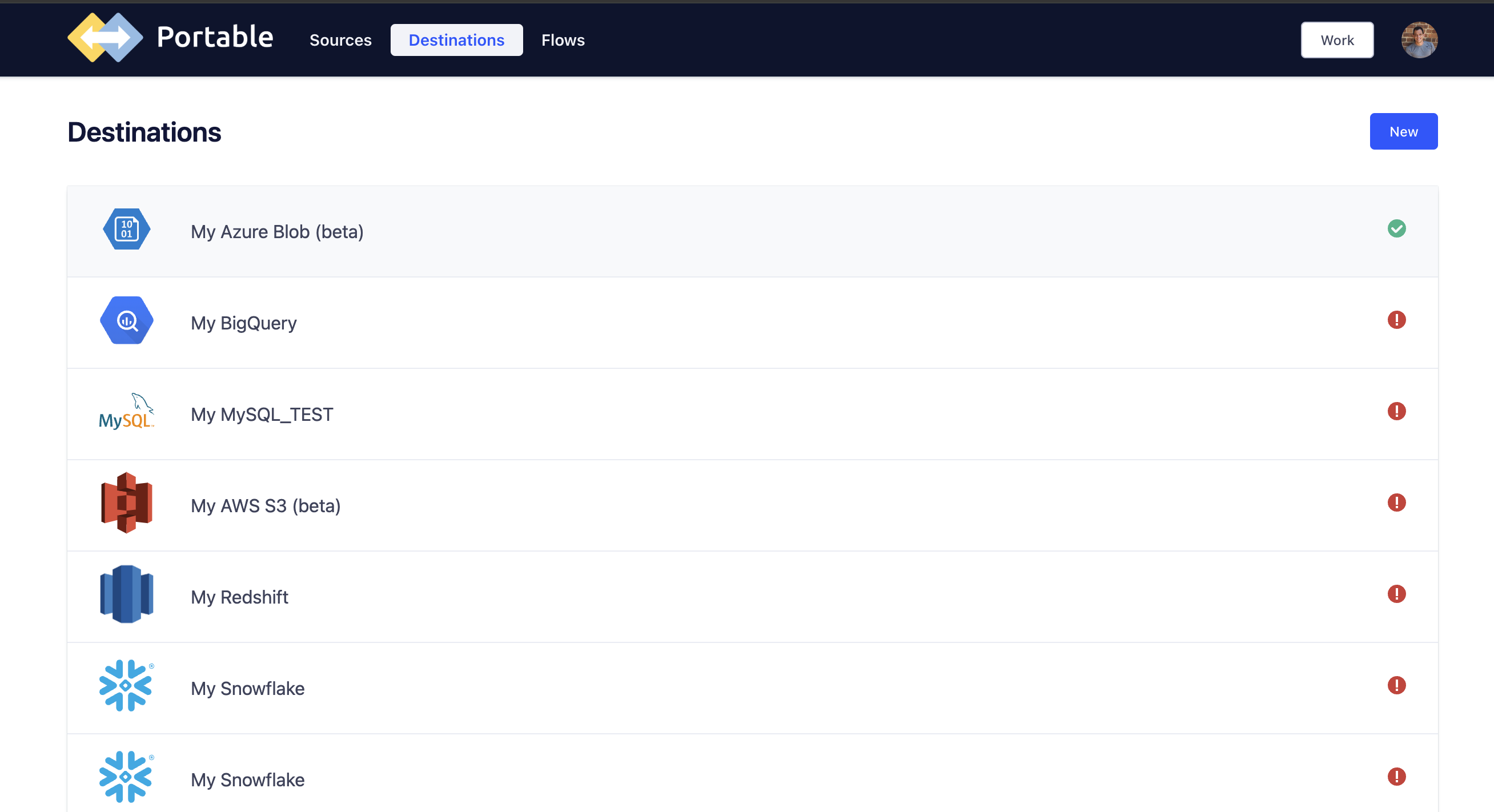Click the green check status on Azure Blob
Viewport: 1494px width, 812px height.
click(x=1396, y=229)
